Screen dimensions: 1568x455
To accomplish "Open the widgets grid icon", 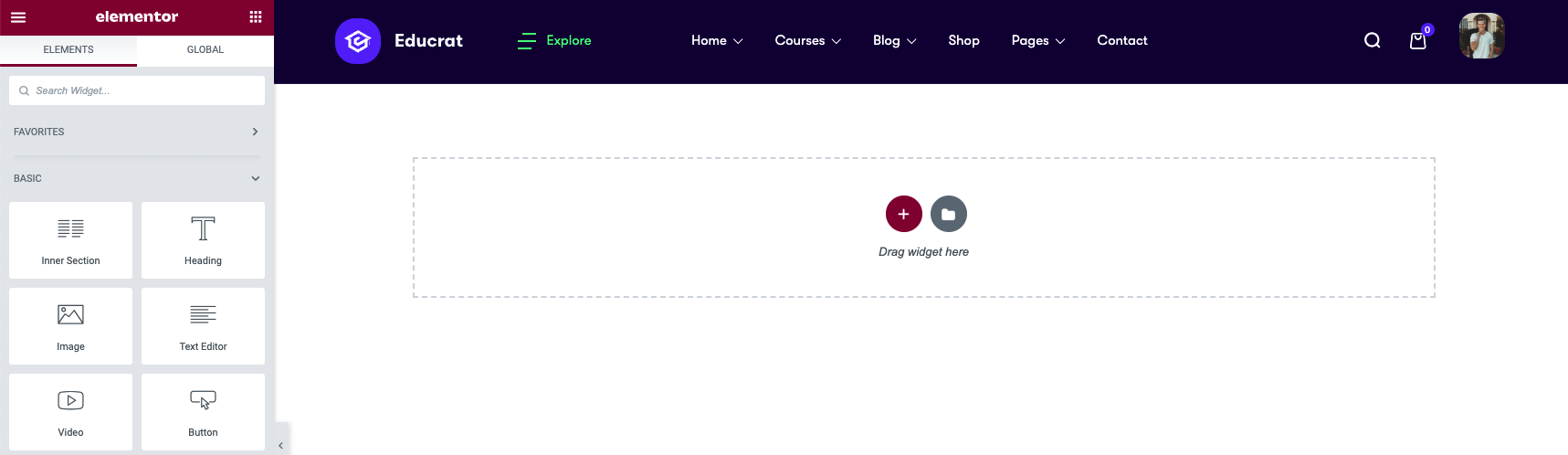I will [256, 17].
